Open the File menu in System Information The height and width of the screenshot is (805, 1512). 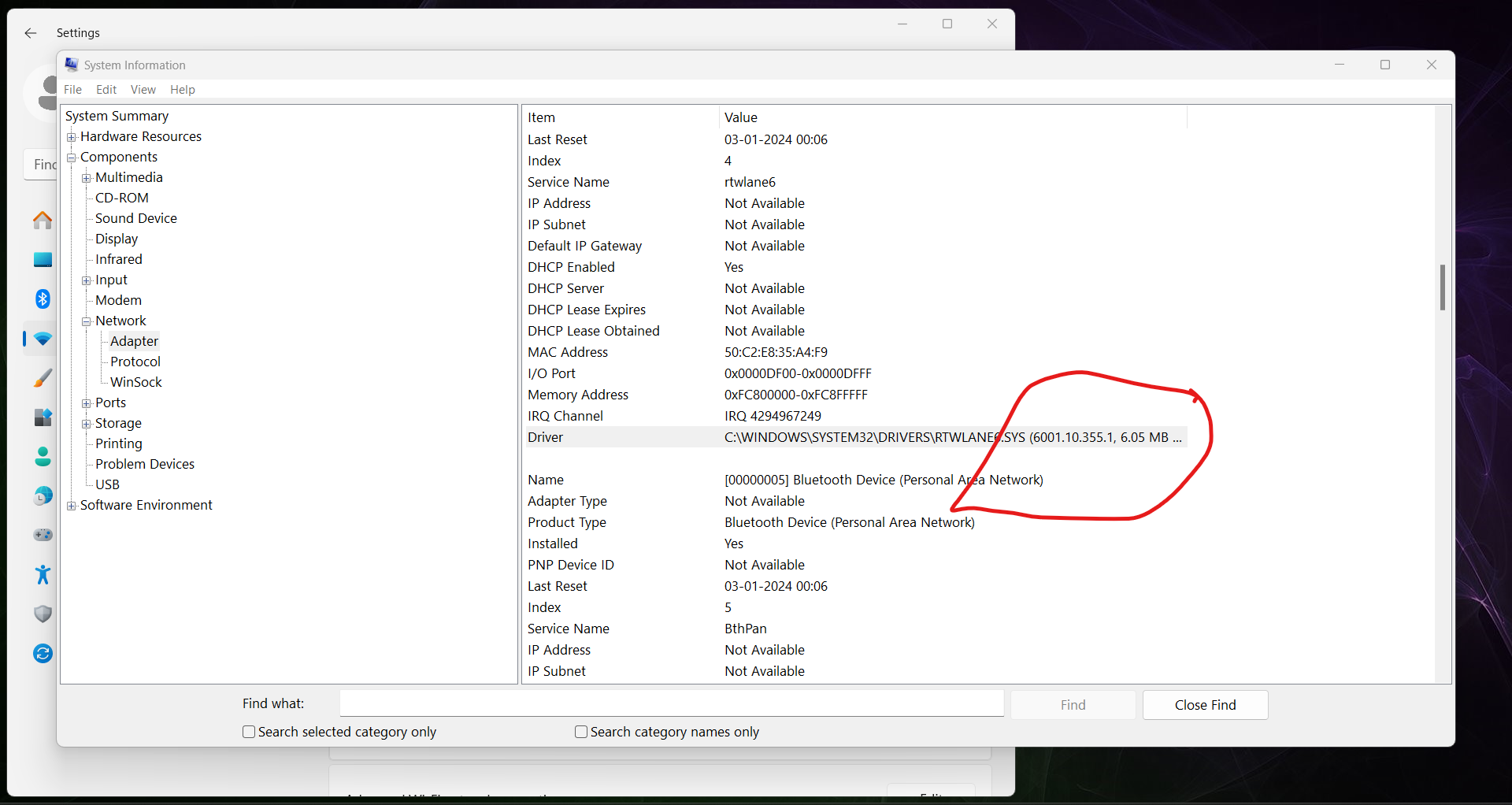[x=72, y=89]
